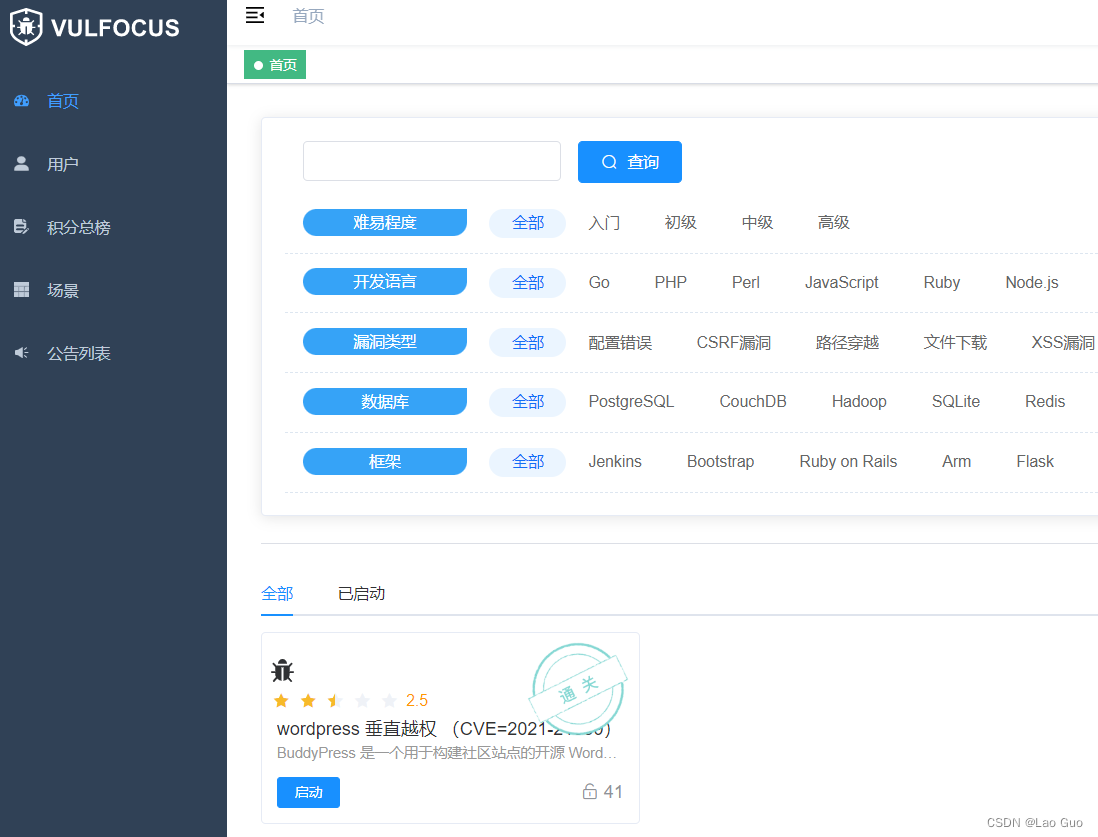Filter vulnerabilities by PHP language

pyautogui.click(x=670, y=282)
